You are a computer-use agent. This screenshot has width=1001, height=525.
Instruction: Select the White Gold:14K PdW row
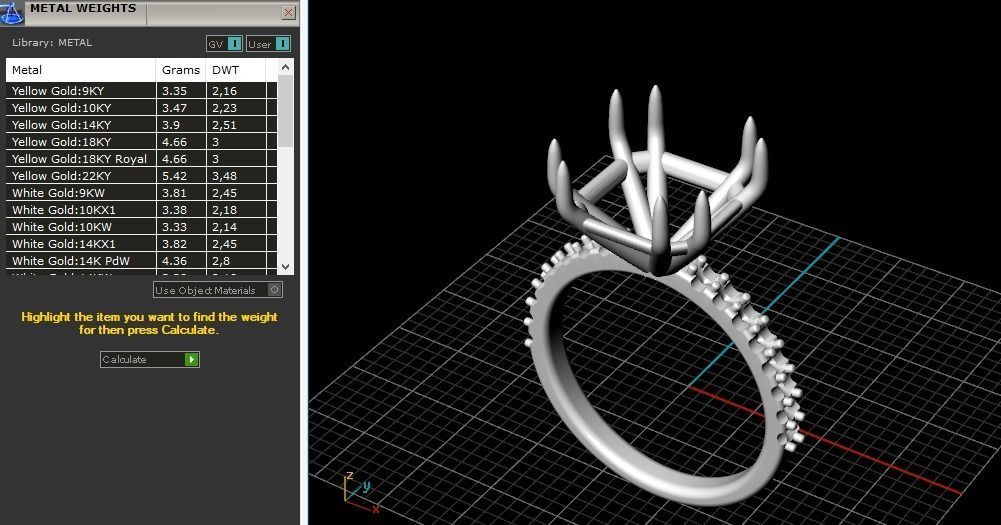coord(142,261)
